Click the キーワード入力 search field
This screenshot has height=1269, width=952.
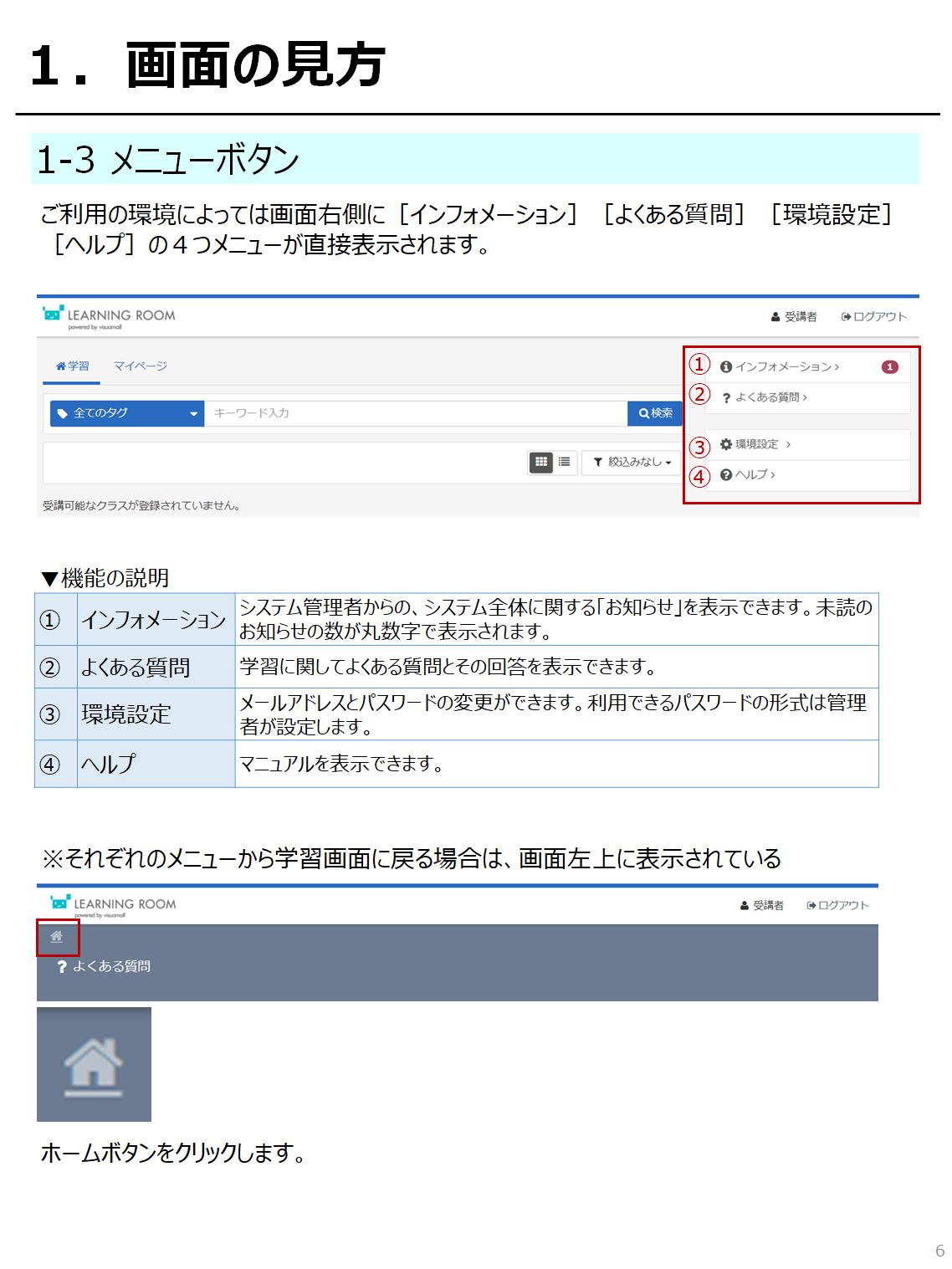tap(415, 413)
